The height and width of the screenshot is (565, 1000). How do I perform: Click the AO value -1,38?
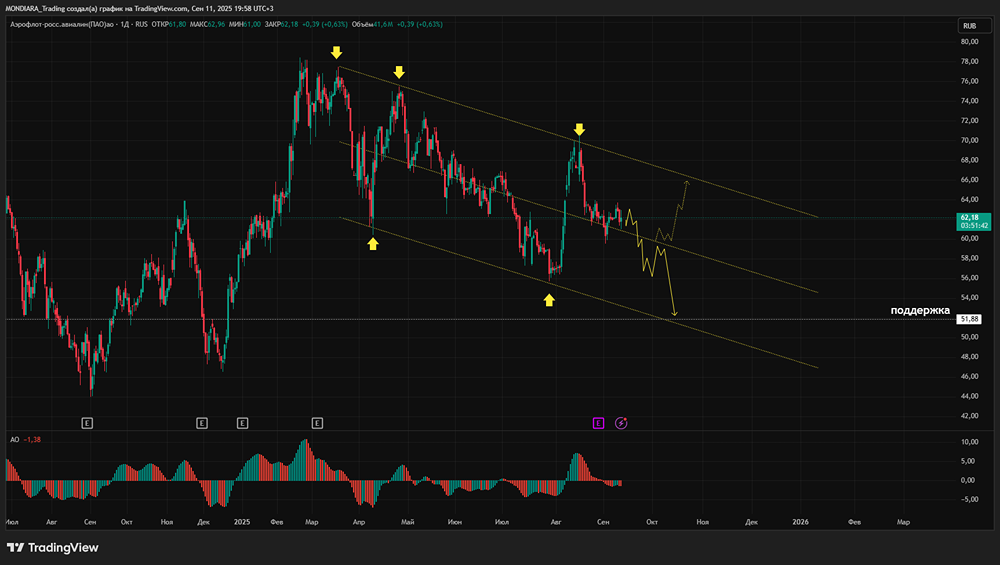click(32, 439)
